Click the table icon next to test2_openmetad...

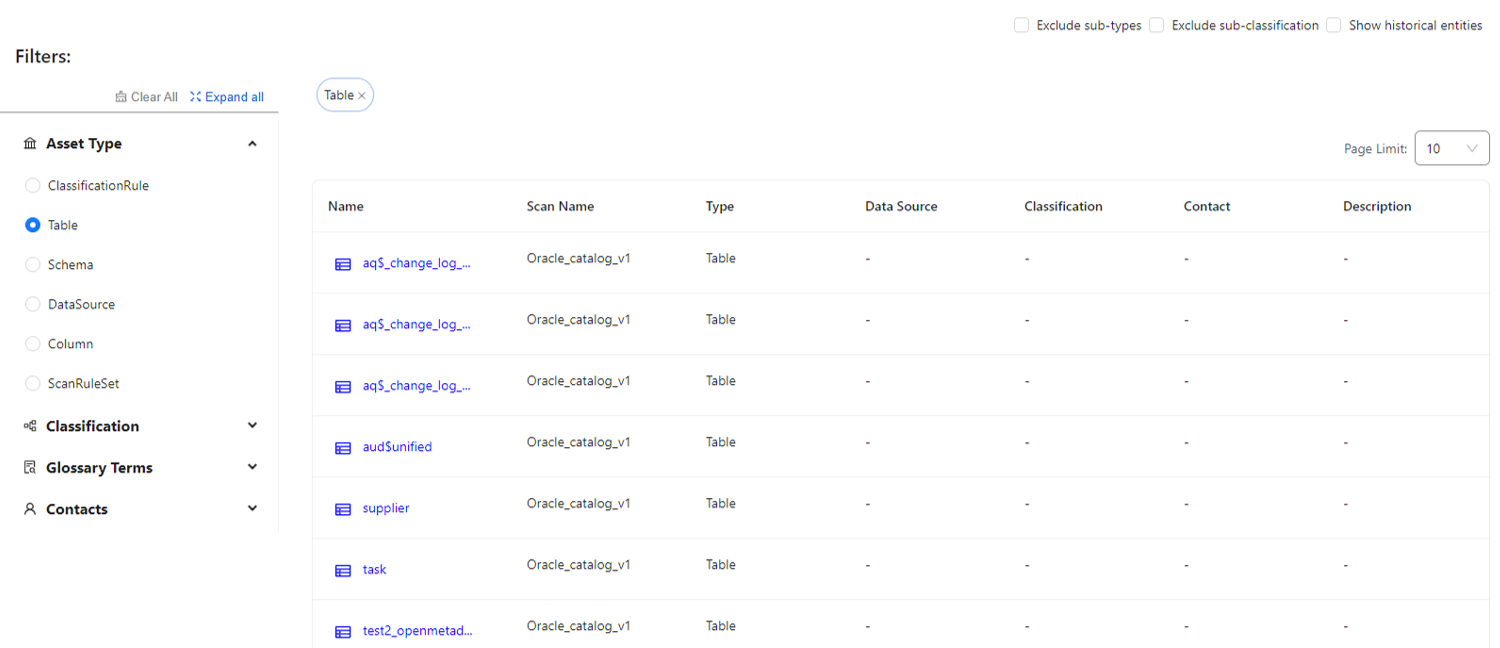(x=343, y=632)
